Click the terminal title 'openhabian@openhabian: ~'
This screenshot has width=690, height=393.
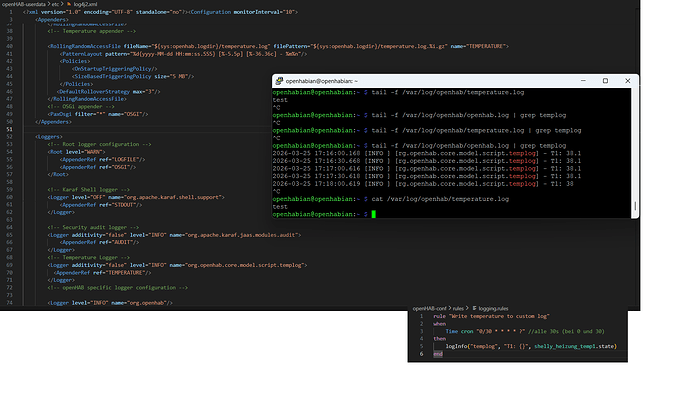322,81
